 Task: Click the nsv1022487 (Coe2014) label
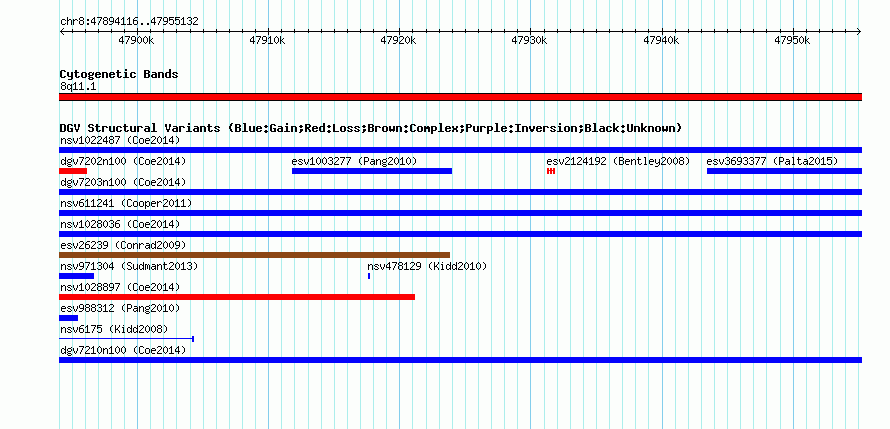(x=120, y=140)
